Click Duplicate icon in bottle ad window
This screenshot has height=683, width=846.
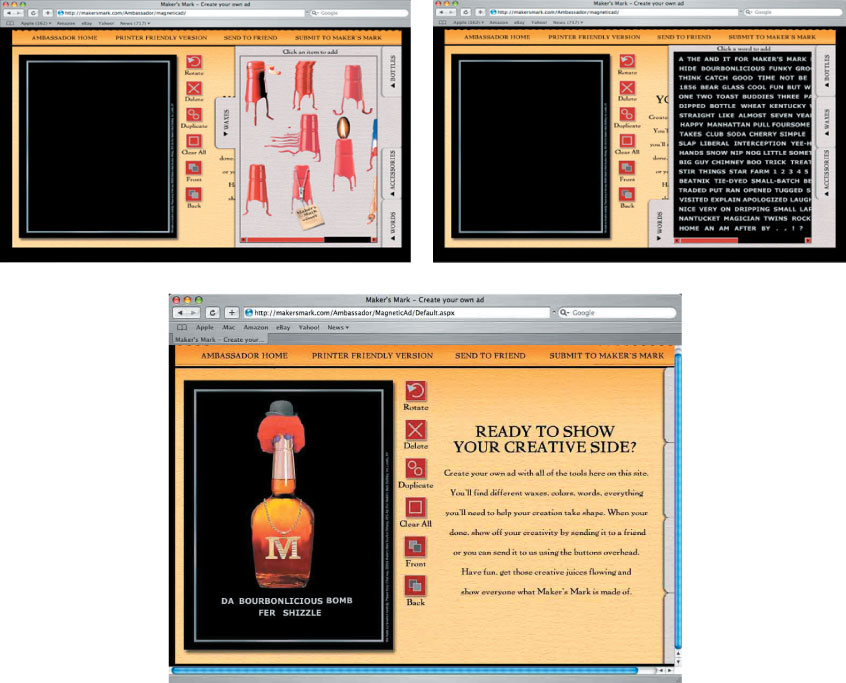tap(415, 469)
